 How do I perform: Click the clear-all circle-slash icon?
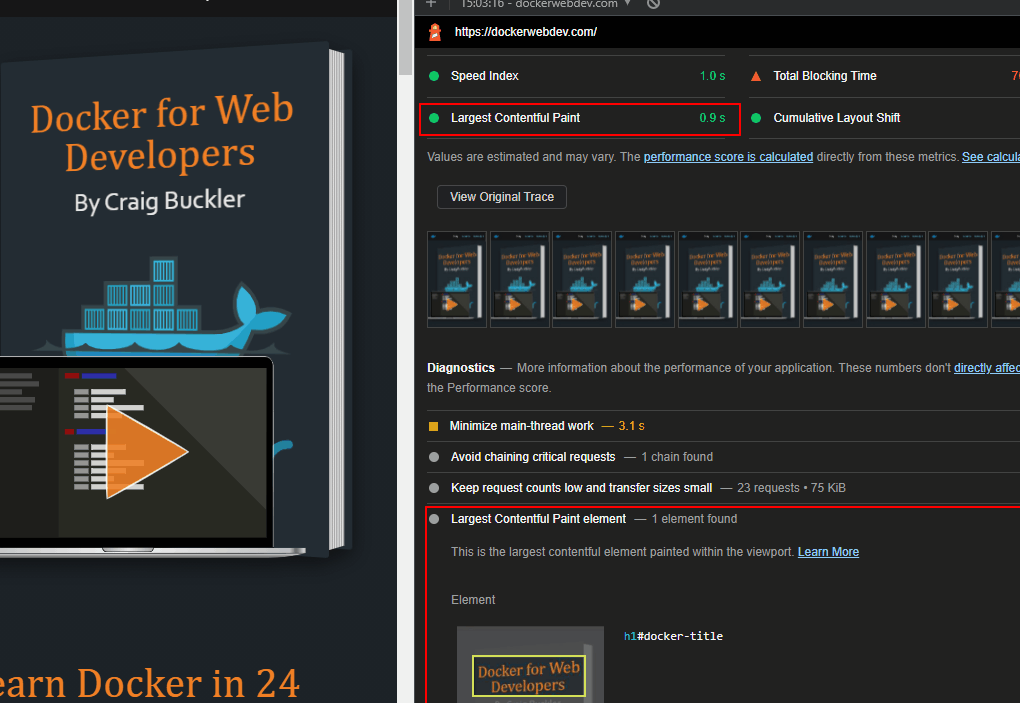tap(653, 3)
